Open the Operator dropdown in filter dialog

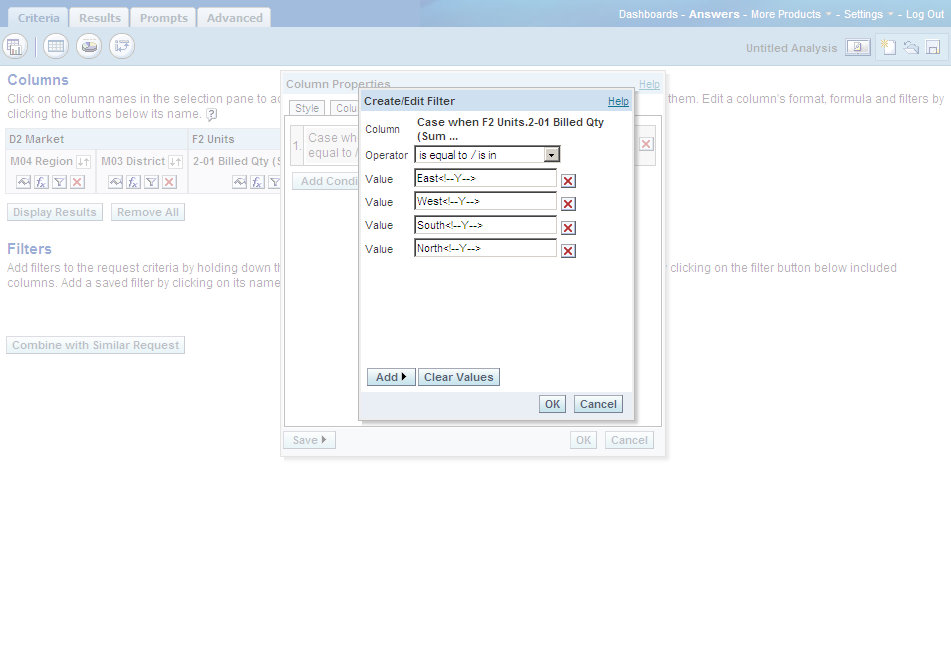[551, 154]
